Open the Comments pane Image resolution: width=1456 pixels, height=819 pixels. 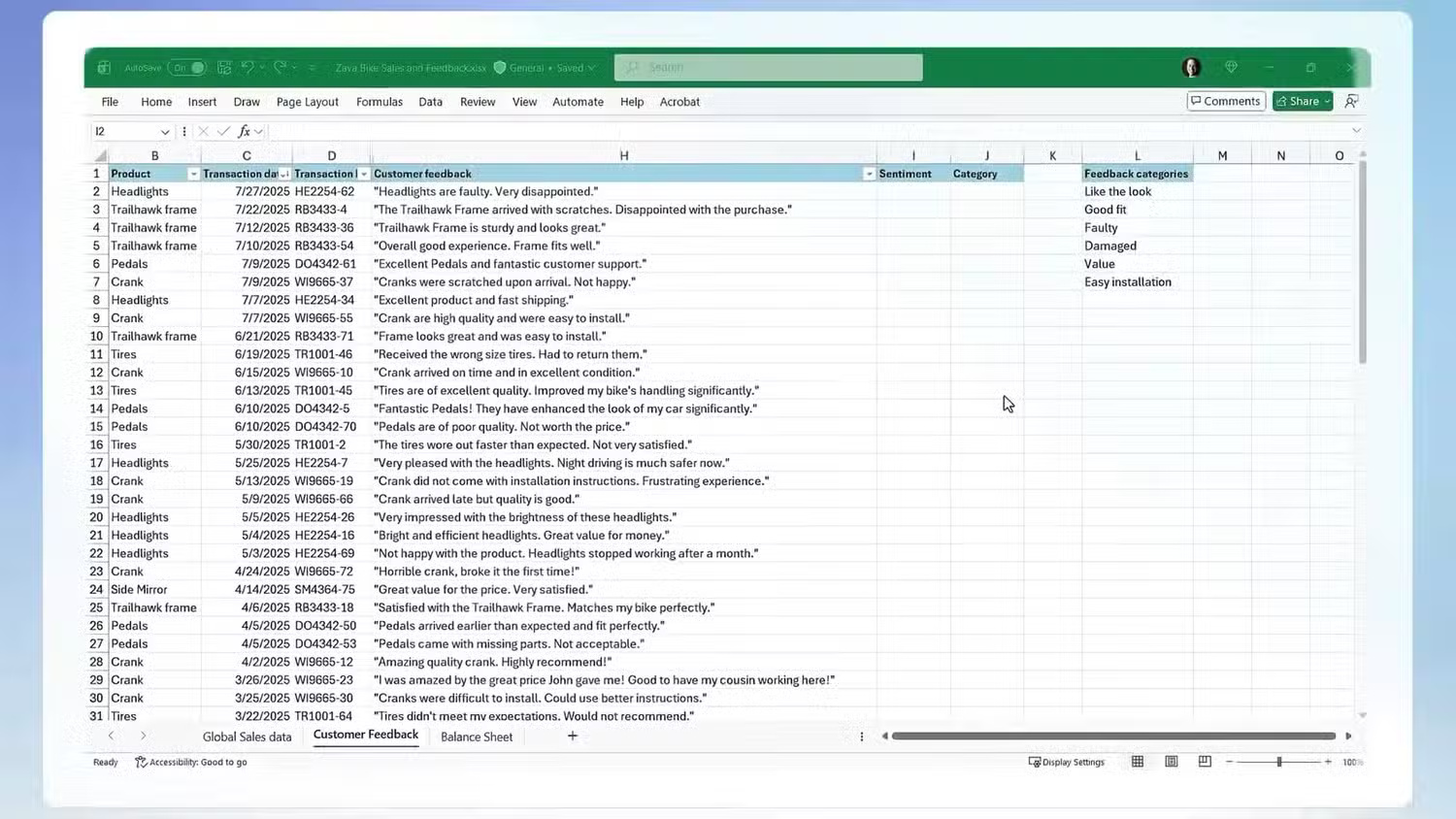(1225, 101)
